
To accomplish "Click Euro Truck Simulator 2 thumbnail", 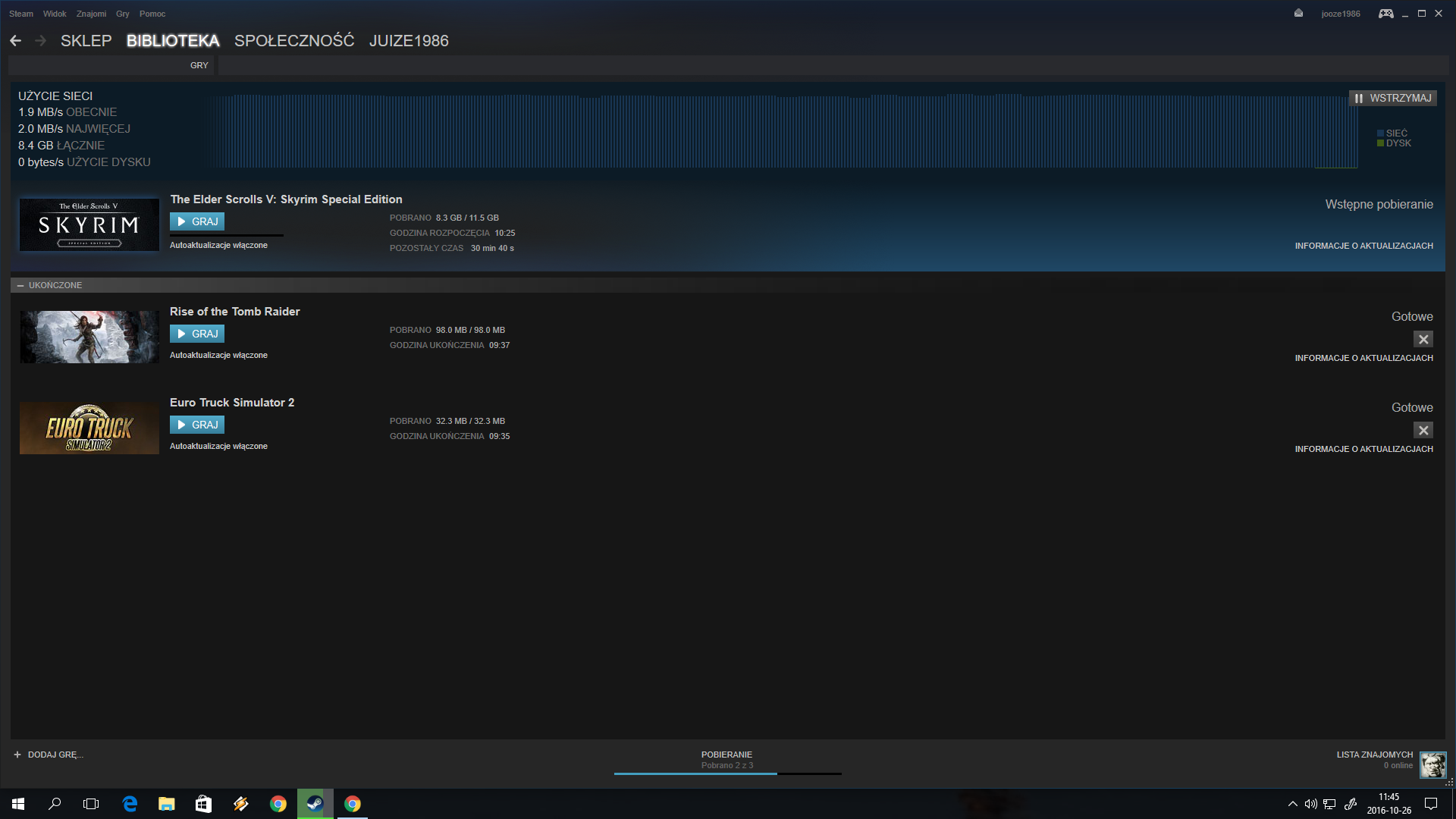I will (89, 428).
